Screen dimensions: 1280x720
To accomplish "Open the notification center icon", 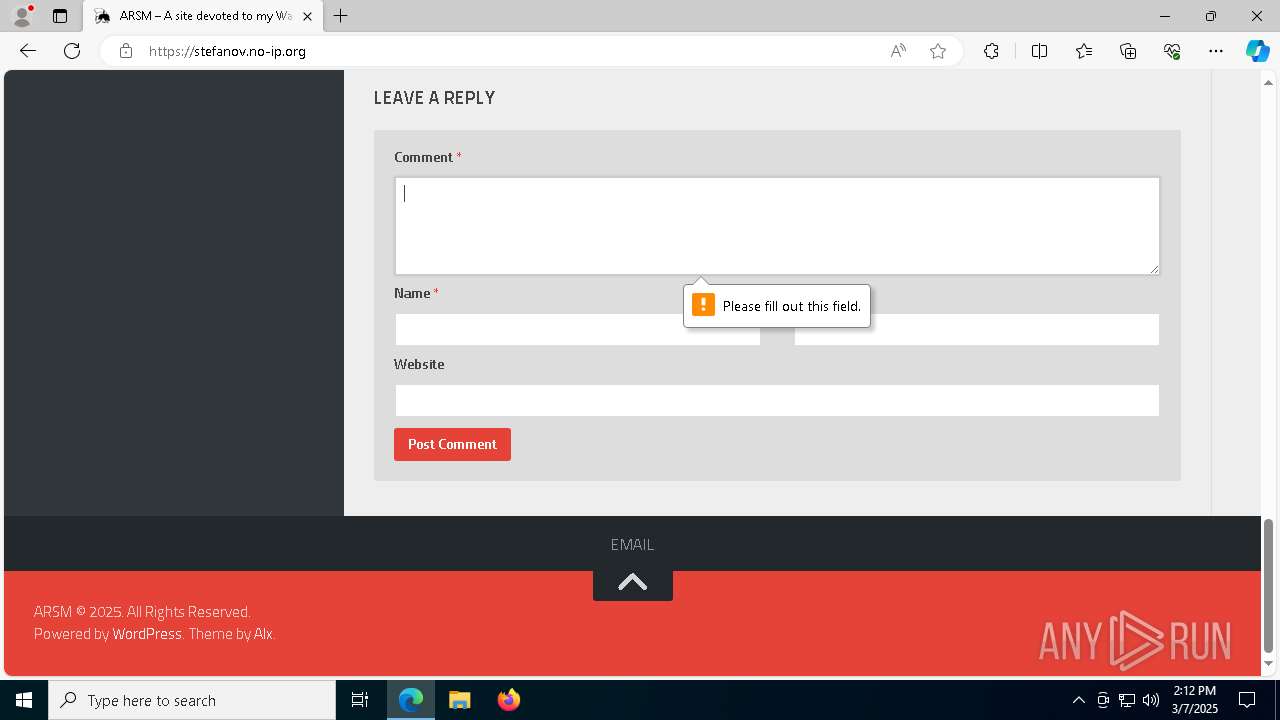I will (1247, 700).
